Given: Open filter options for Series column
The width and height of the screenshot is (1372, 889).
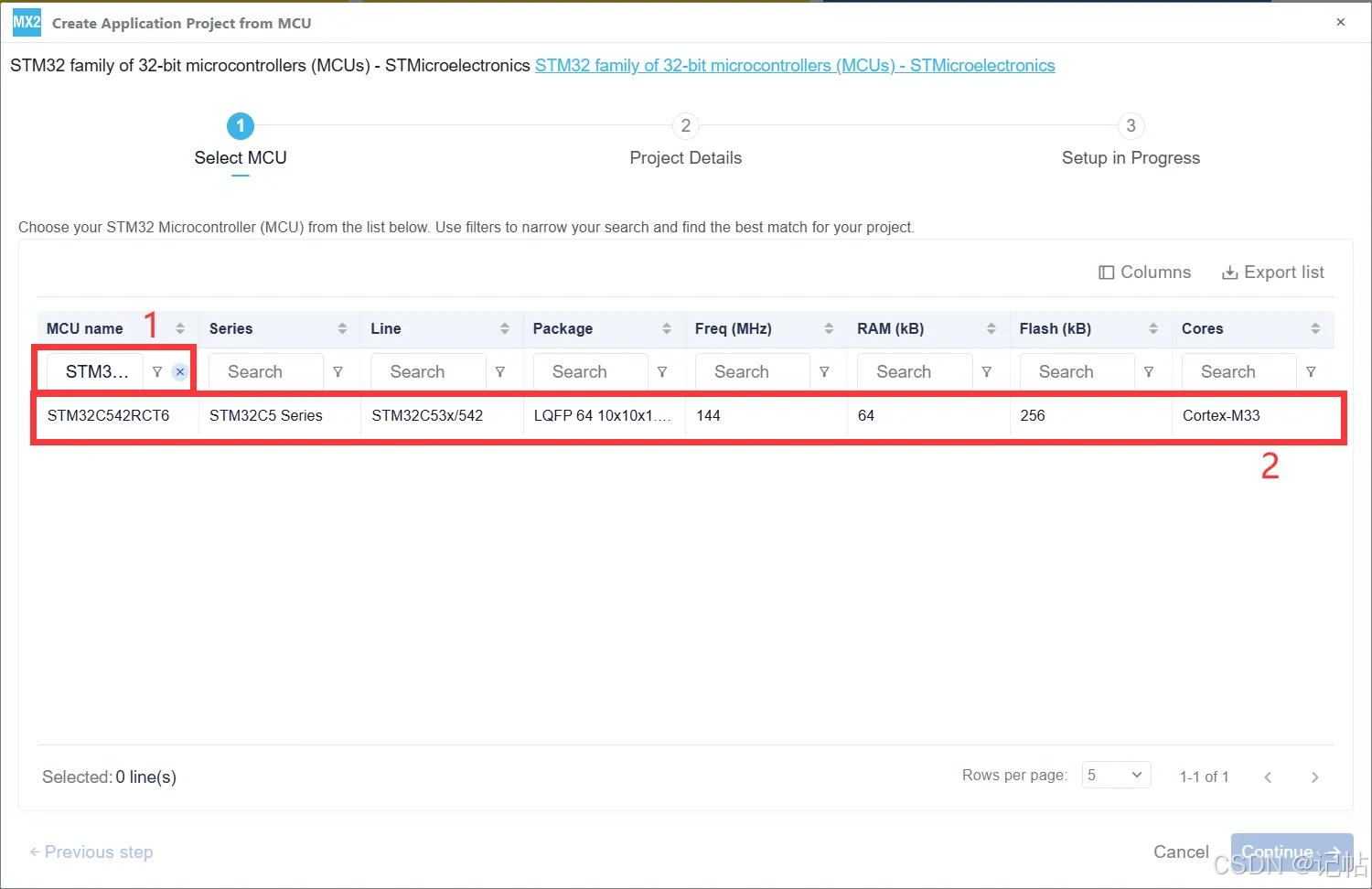Looking at the screenshot, I should [338, 372].
